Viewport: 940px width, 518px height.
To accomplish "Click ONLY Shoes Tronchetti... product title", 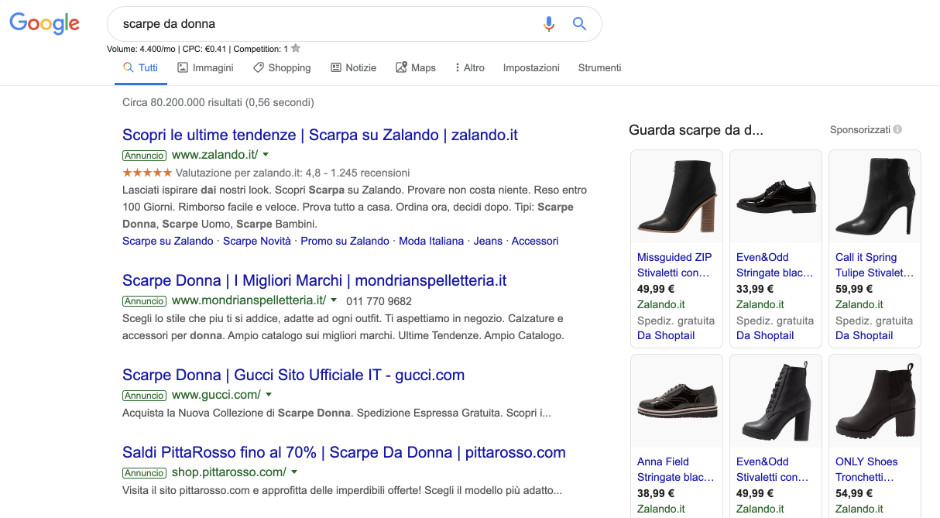I will (866, 469).
